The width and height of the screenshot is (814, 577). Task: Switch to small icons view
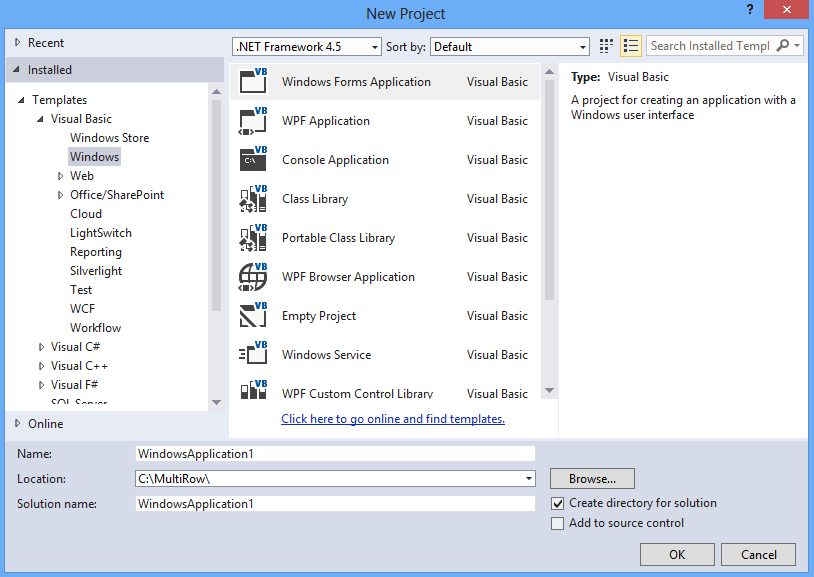[x=606, y=46]
